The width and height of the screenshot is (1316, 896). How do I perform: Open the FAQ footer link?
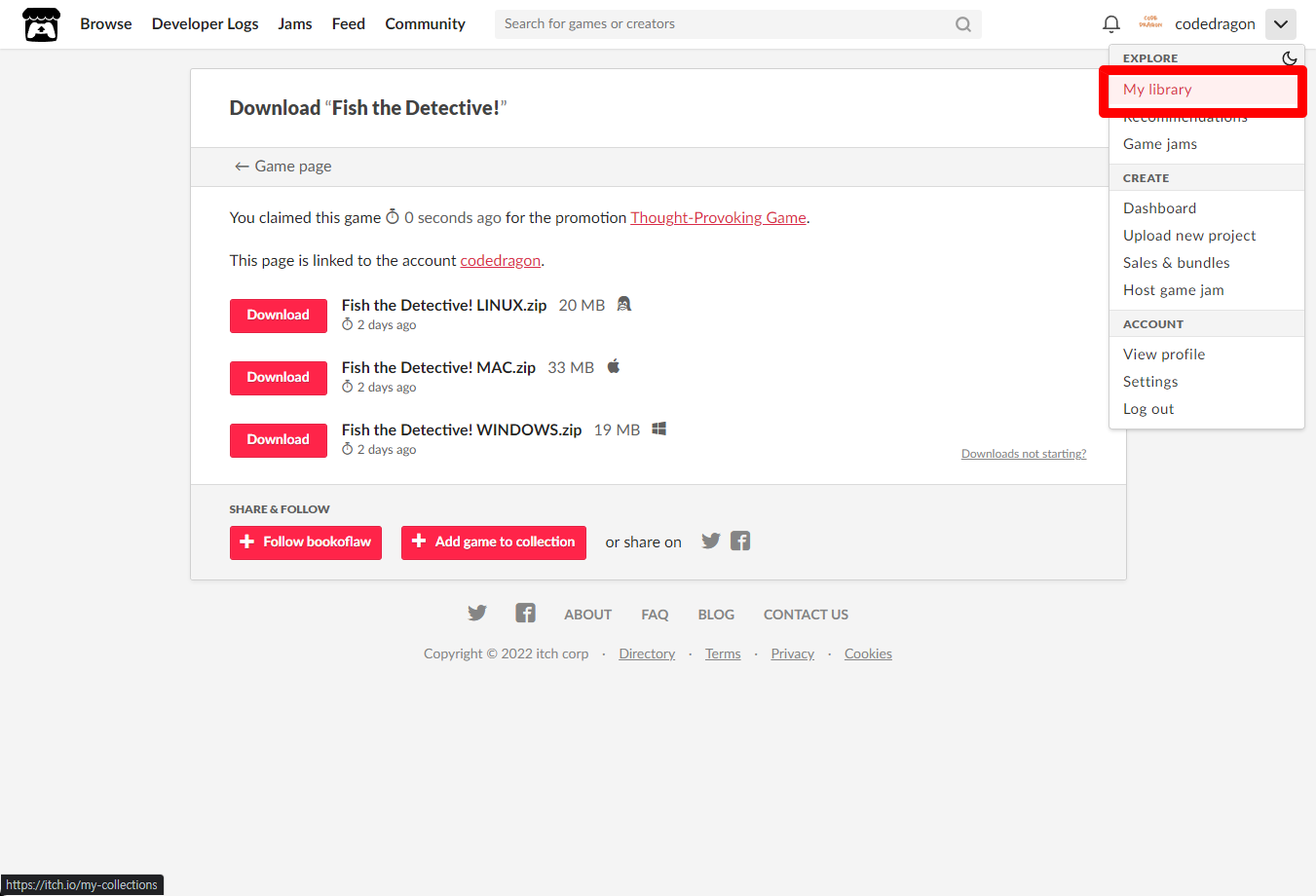[655, 615]
